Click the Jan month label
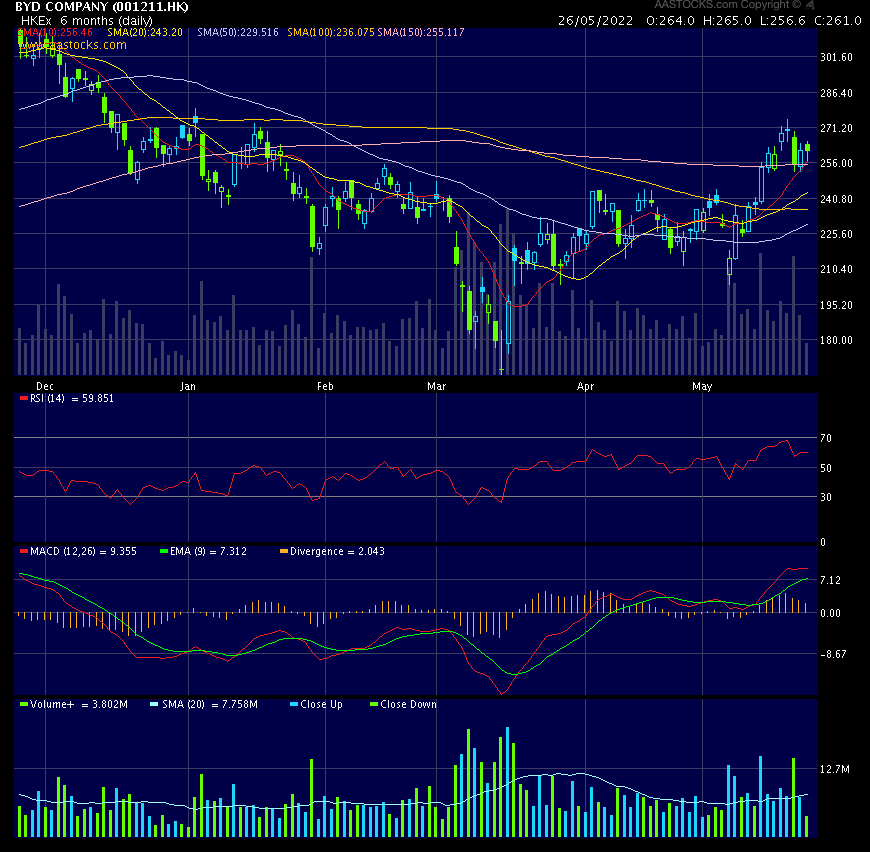The width and height of the screenshot is (870, 852). click(188, 386)
